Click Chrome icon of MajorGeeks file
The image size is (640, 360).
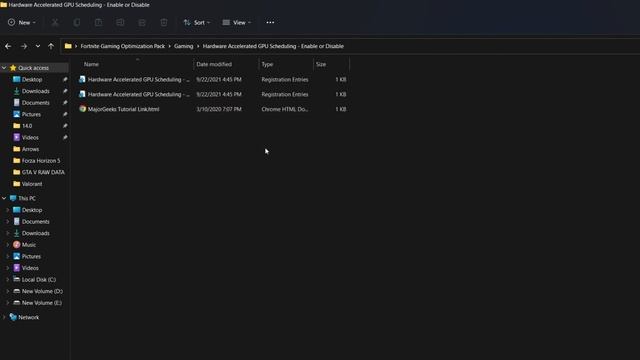click(x=82, y=109)
